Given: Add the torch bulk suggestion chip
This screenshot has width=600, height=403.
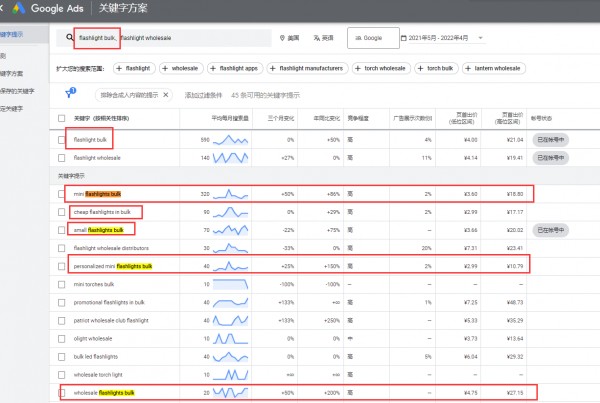Looking at the screenshot, I should tap(436, 68).
